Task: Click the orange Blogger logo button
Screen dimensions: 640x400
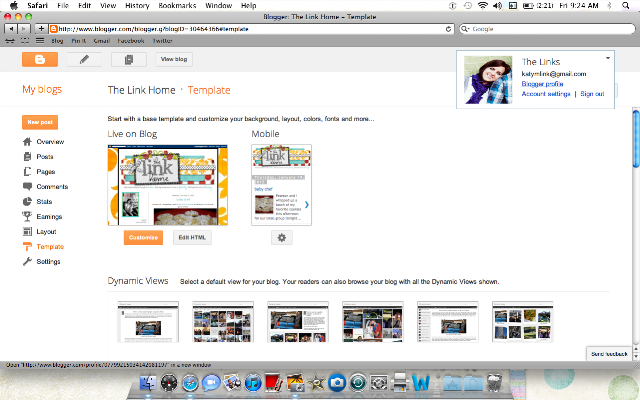Action: pos(40,60)
